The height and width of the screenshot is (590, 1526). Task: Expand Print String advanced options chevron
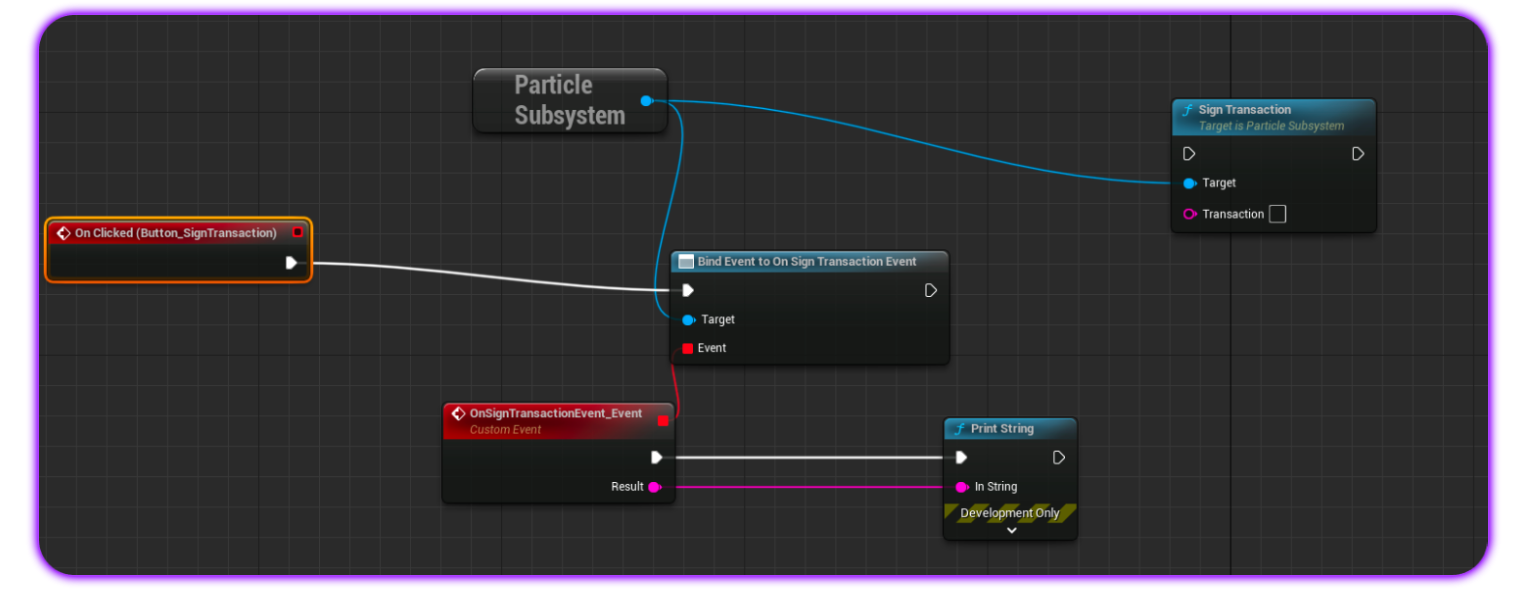click(x=1011, y=531)
